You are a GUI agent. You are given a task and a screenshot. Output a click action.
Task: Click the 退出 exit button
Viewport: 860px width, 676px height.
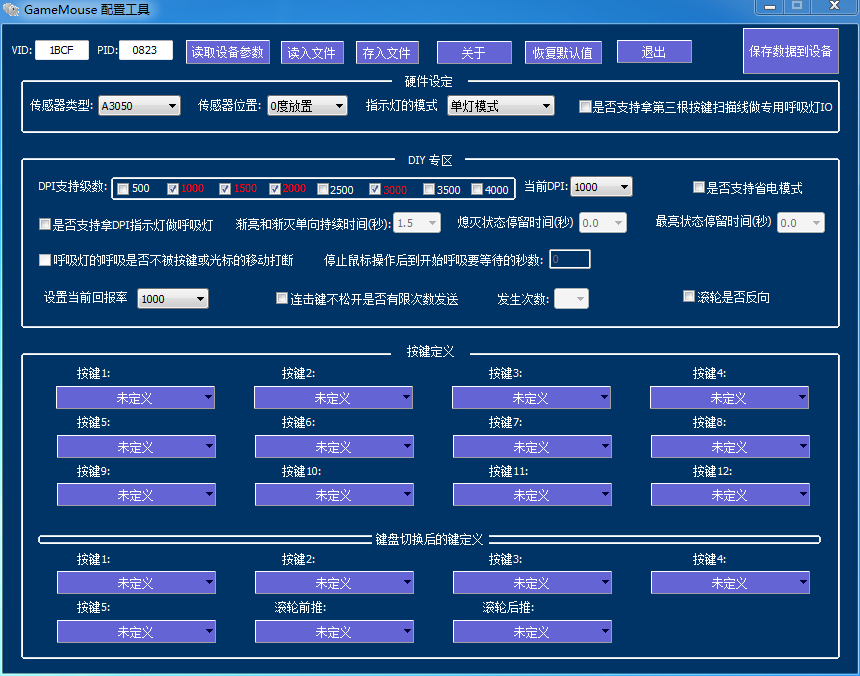tap(654, 52)
